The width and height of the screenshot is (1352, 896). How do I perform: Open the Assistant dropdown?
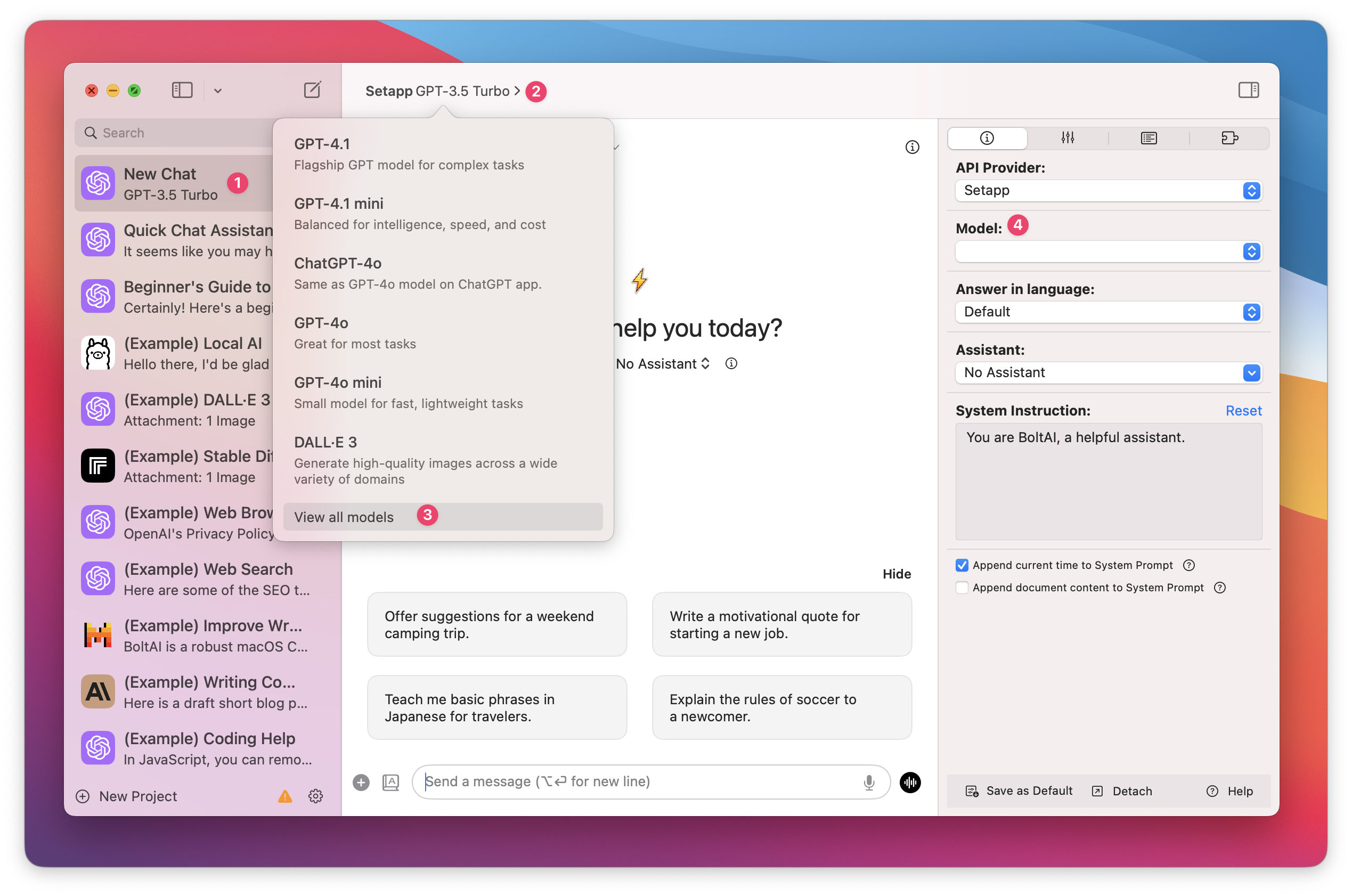click(x=1107, y=372)
